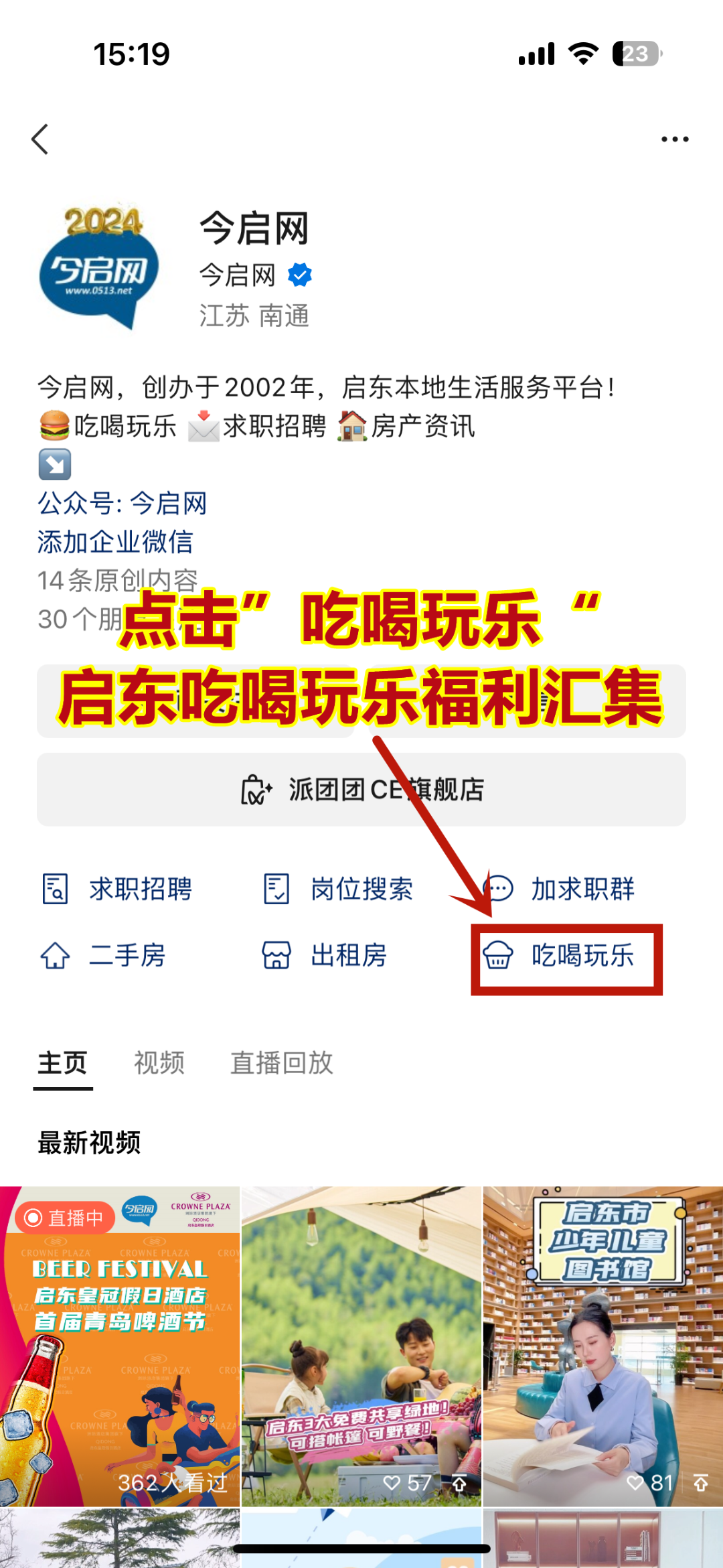Viewport: 723px width, 1568px height.
Task: Tap the 出租房 shop icon
Action: pyautogui.click(x=276, y=955)
